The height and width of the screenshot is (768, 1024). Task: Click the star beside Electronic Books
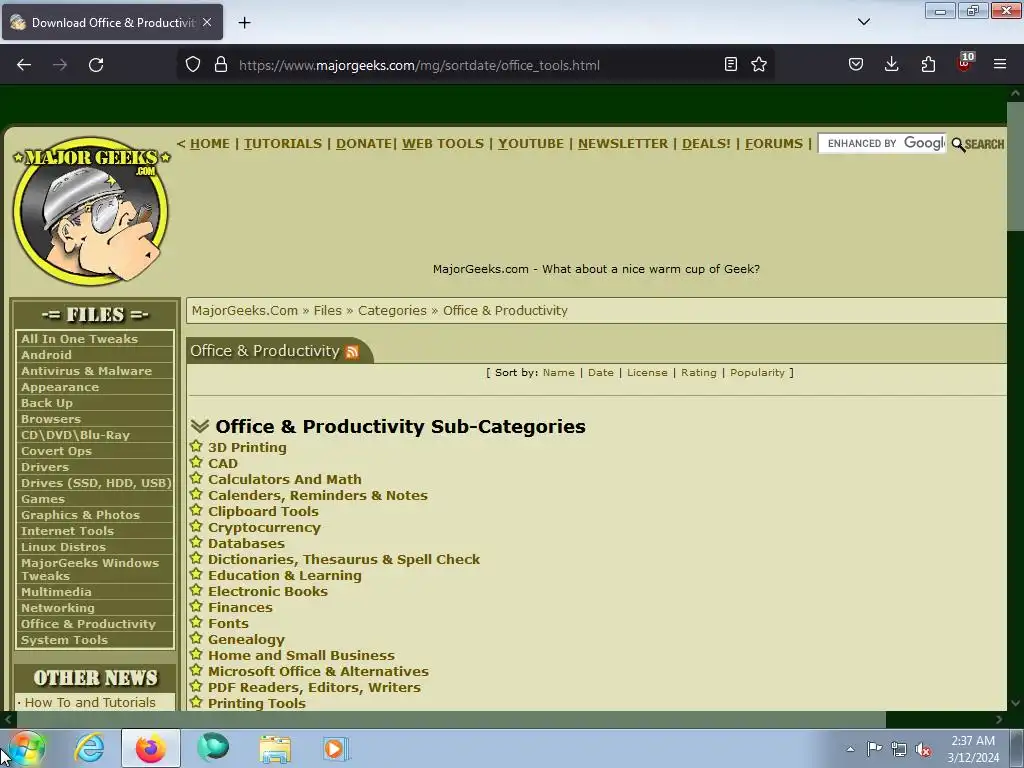pos(196,591)
